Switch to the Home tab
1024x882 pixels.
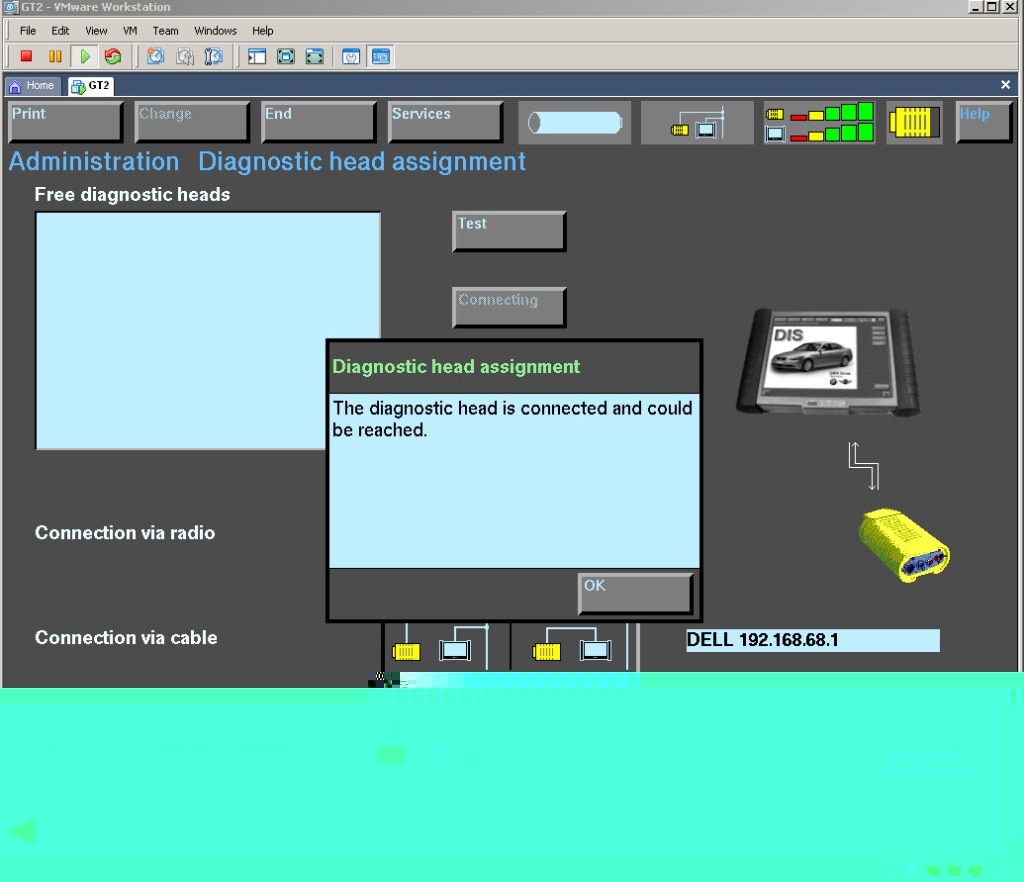point(33,86)
